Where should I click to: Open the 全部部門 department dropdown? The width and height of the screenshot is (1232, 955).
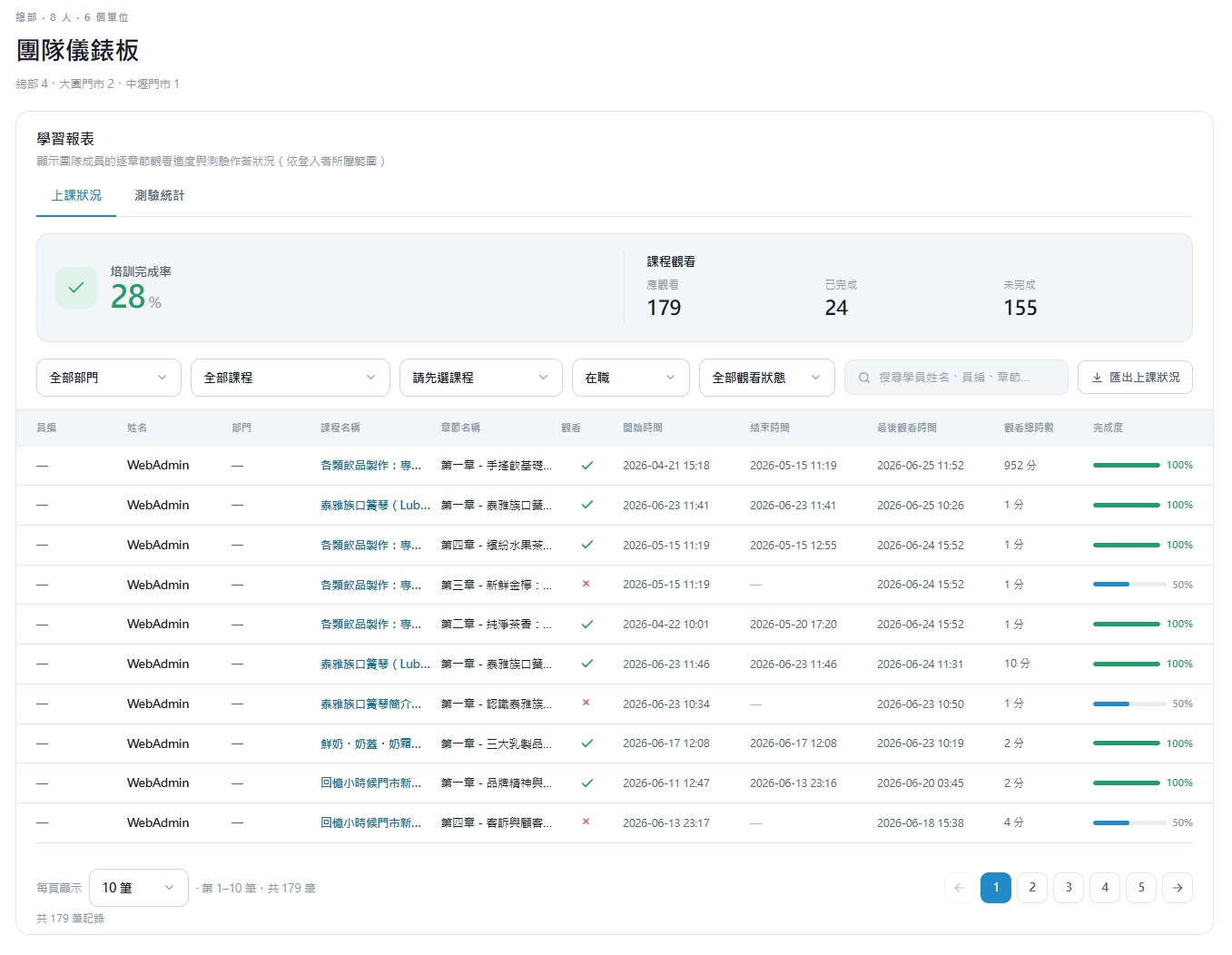coord(109,378)
